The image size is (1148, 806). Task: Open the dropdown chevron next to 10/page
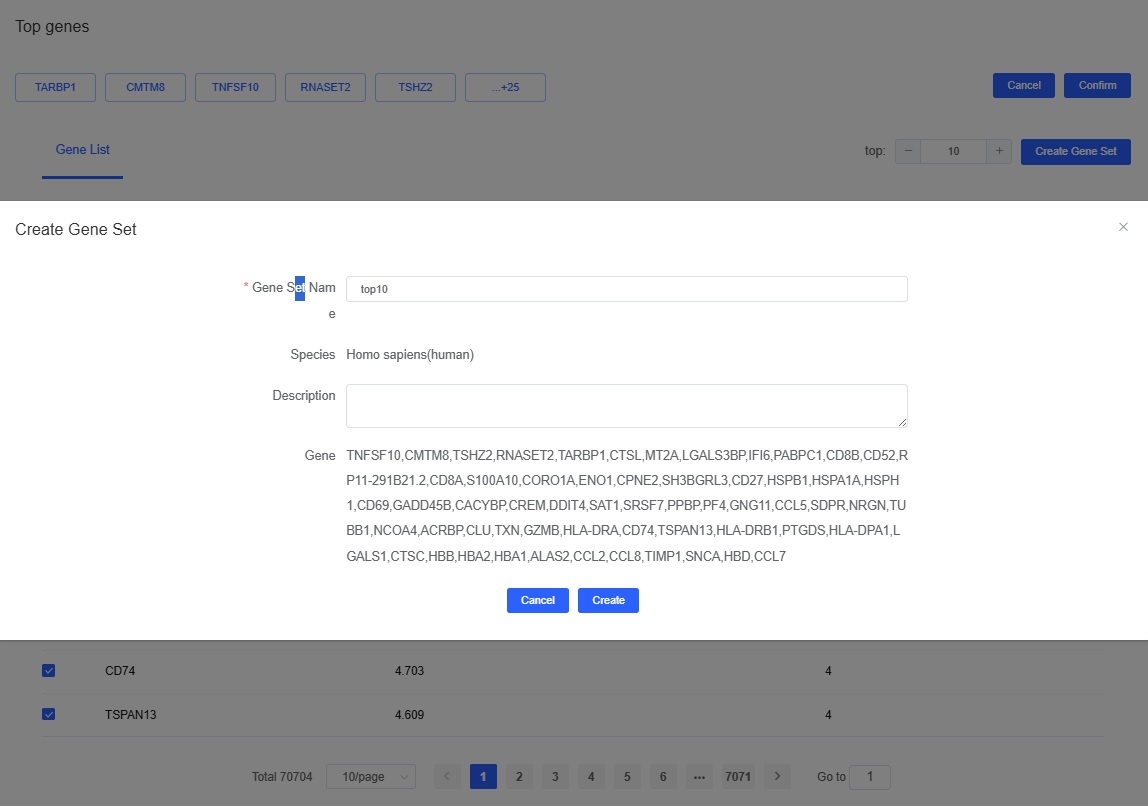pyautogui.click(x=403, y=776)
